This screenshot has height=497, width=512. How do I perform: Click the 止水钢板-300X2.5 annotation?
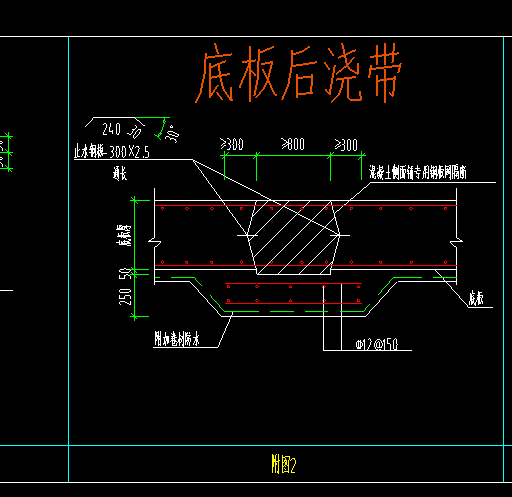pyautogui.click(x=112, y=152)
